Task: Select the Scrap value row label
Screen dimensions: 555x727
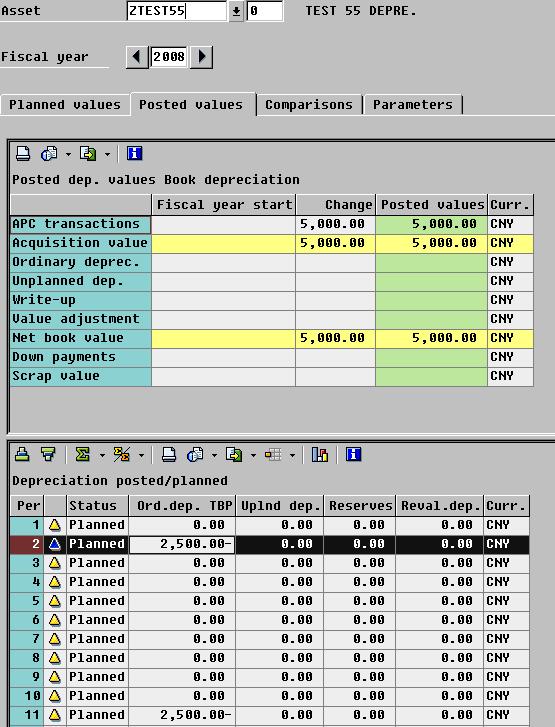Action: (81, 376)
